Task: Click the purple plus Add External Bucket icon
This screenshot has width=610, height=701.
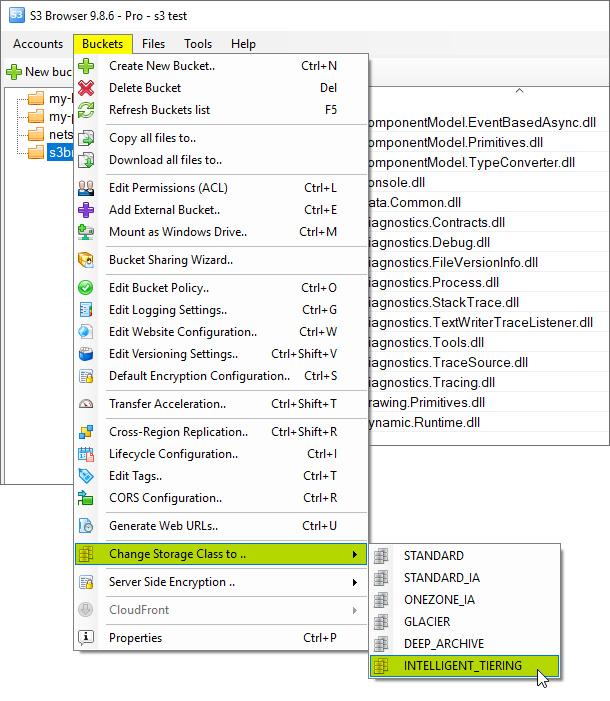Action: [x=86, y=210]
